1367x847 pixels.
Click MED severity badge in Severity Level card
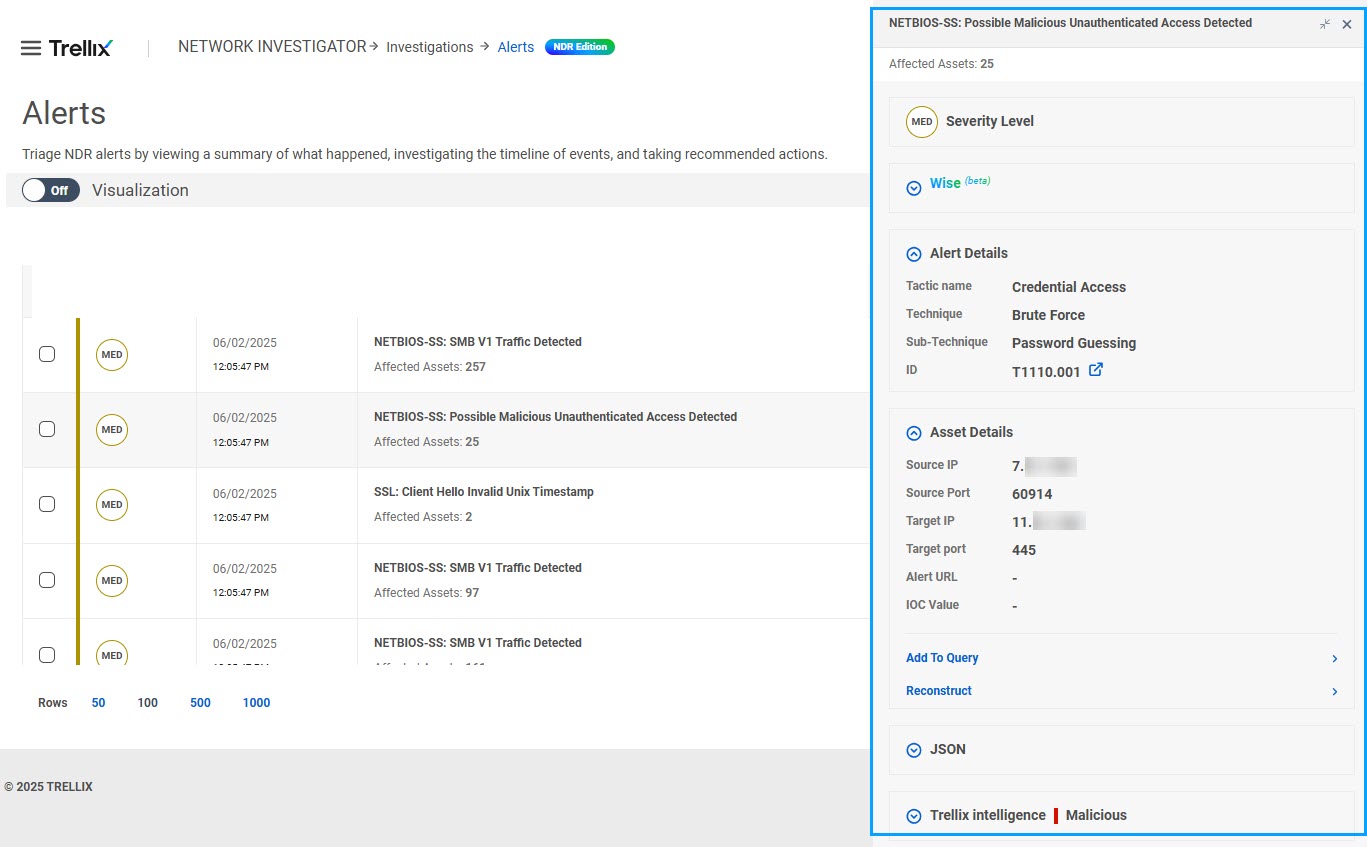point(922,121)
